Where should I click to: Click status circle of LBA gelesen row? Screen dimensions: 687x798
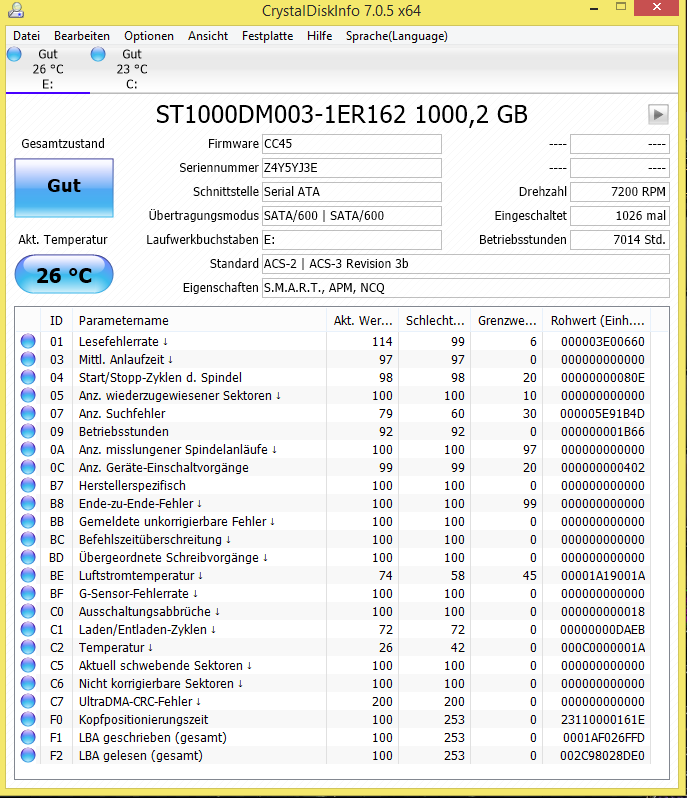[28, 755]
